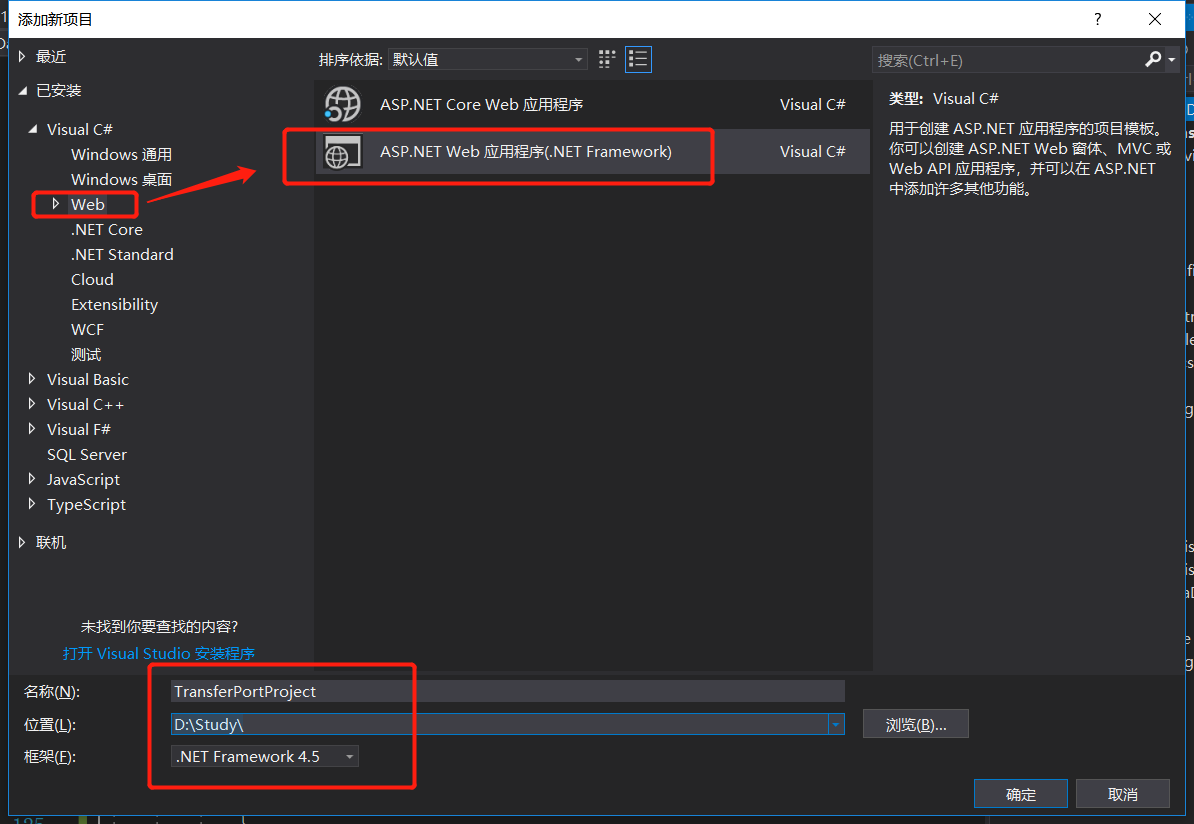This screenshot has height=824, width=1194.
Task: Select the TypeScript tree label
Action: (86, 505)
